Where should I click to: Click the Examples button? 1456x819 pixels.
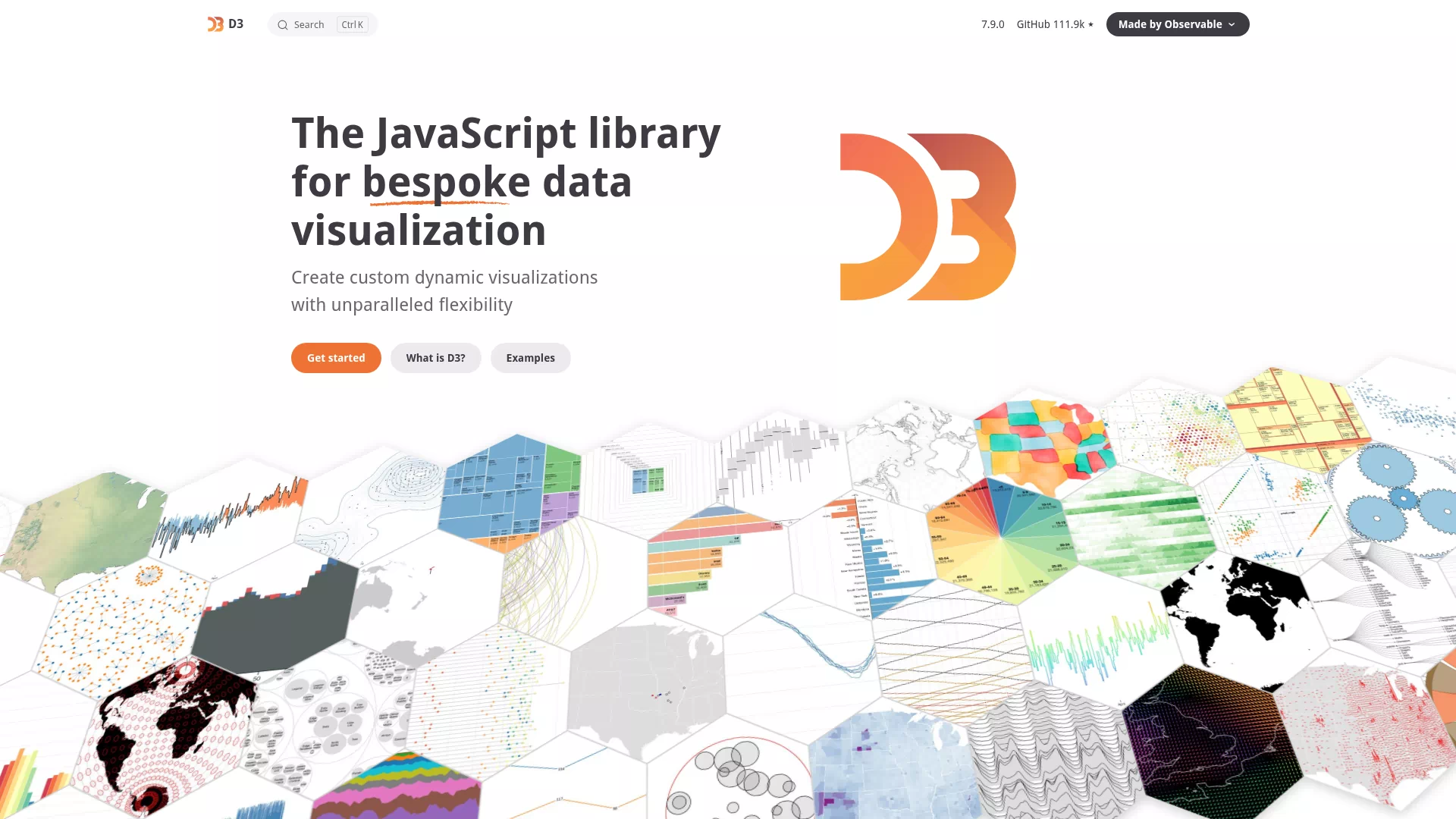pos(530,358)
